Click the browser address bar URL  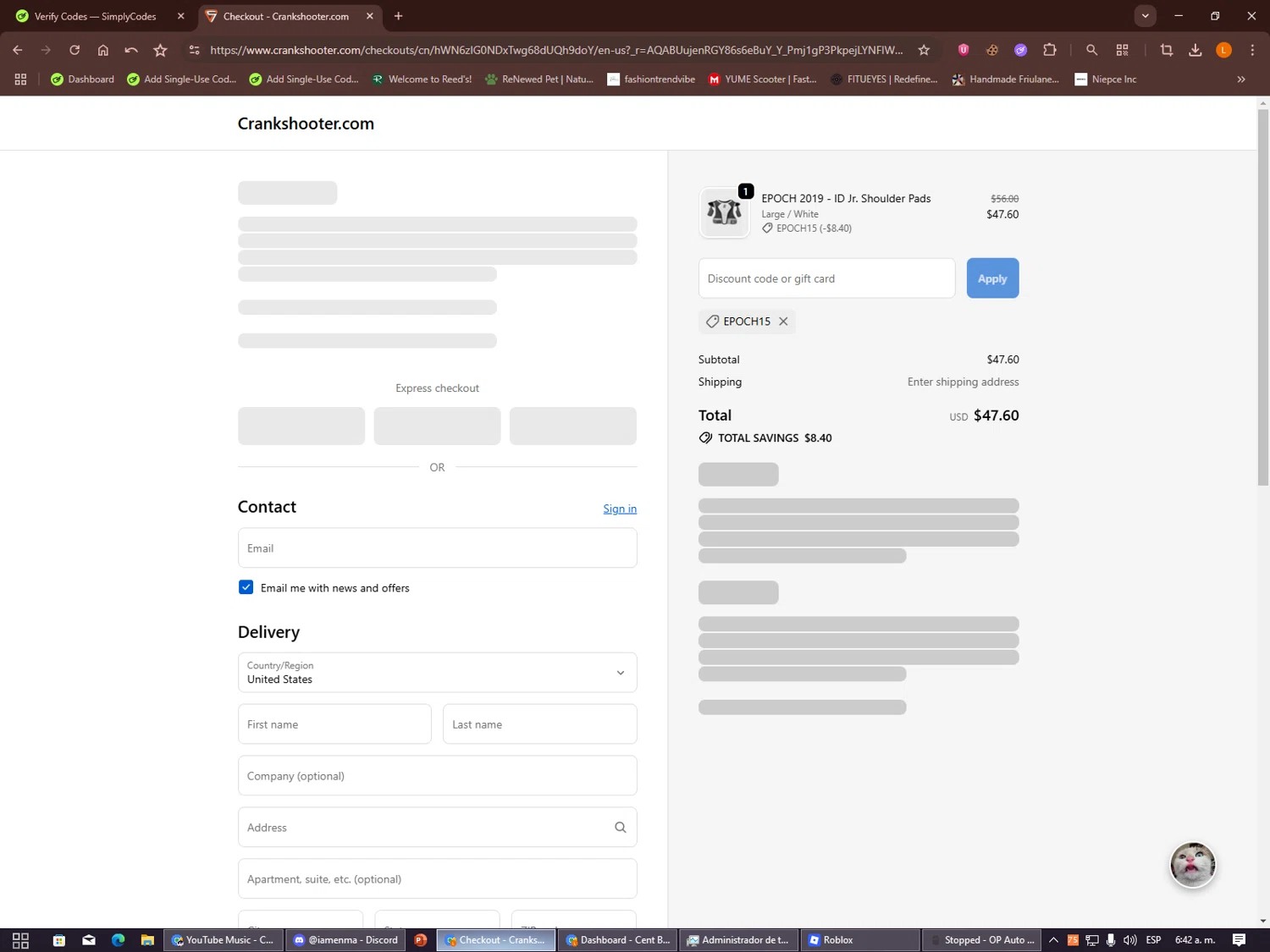pos(556,50)
